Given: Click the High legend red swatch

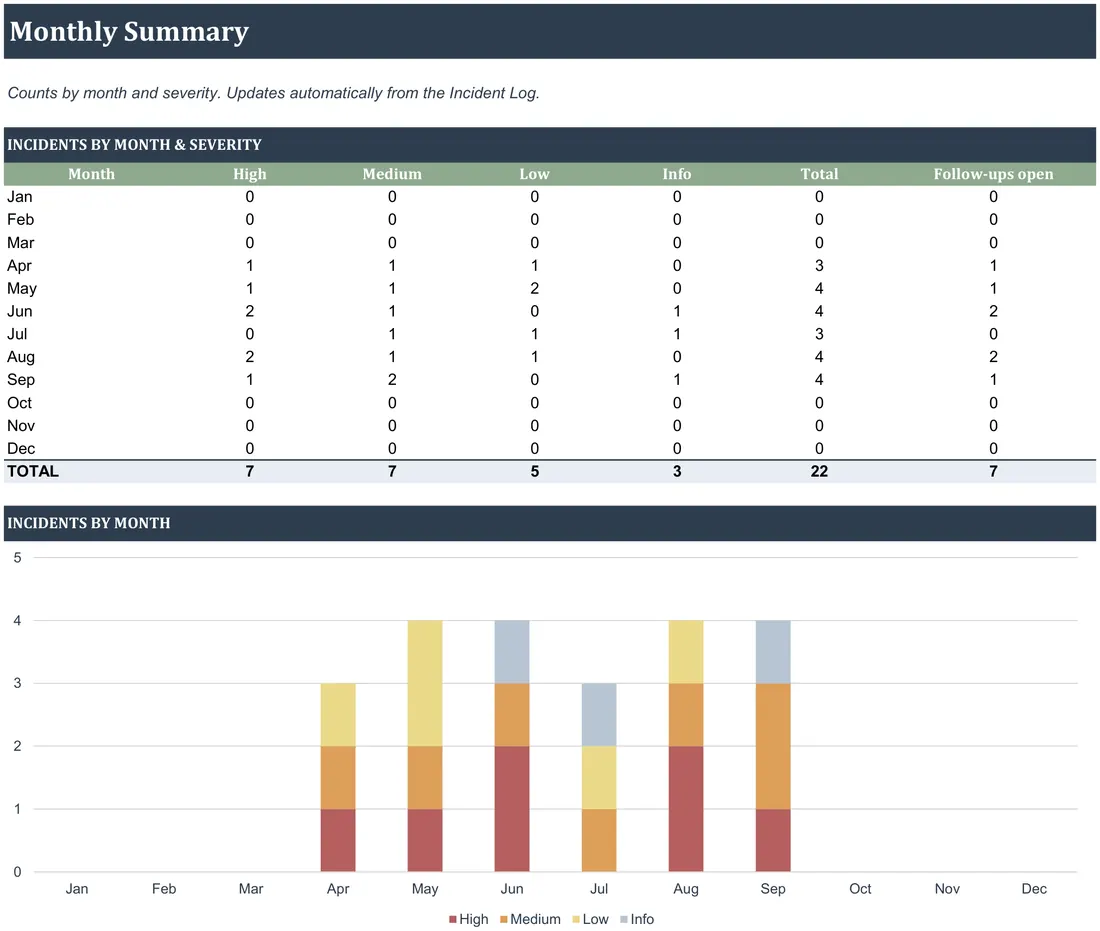Looking at the screenshot, I should pos(452,919).
